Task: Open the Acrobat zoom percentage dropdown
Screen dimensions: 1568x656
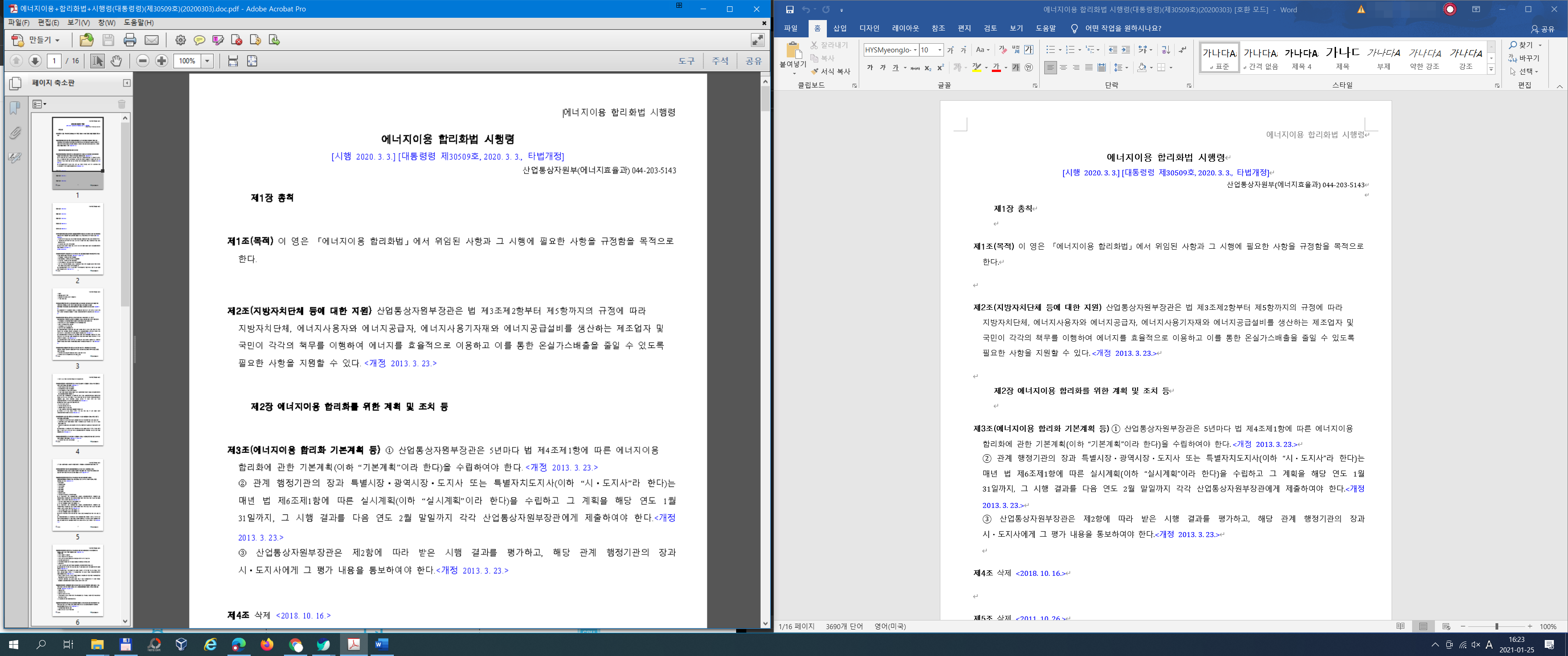Action: click(x=207, y=61)
